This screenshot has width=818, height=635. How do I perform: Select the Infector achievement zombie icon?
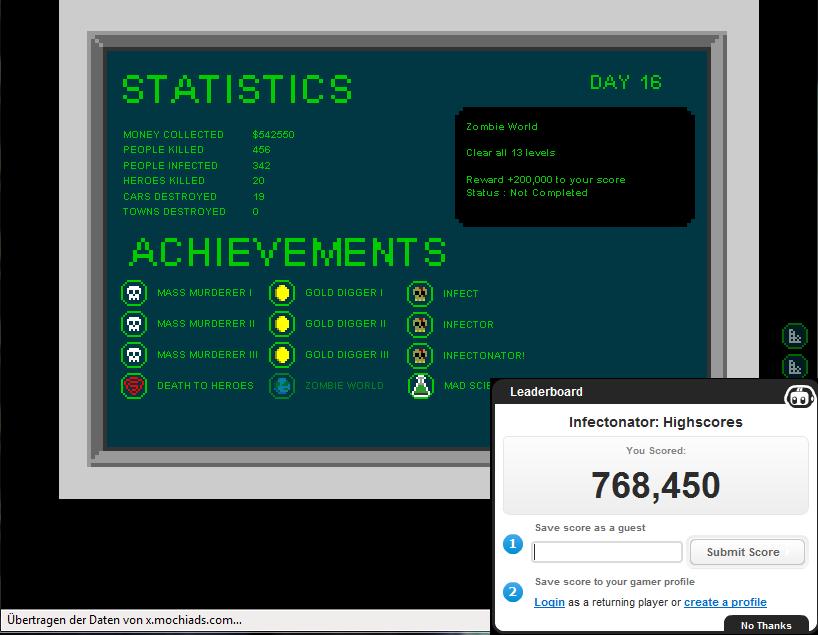pyautogui.click(x=420, y=325)
